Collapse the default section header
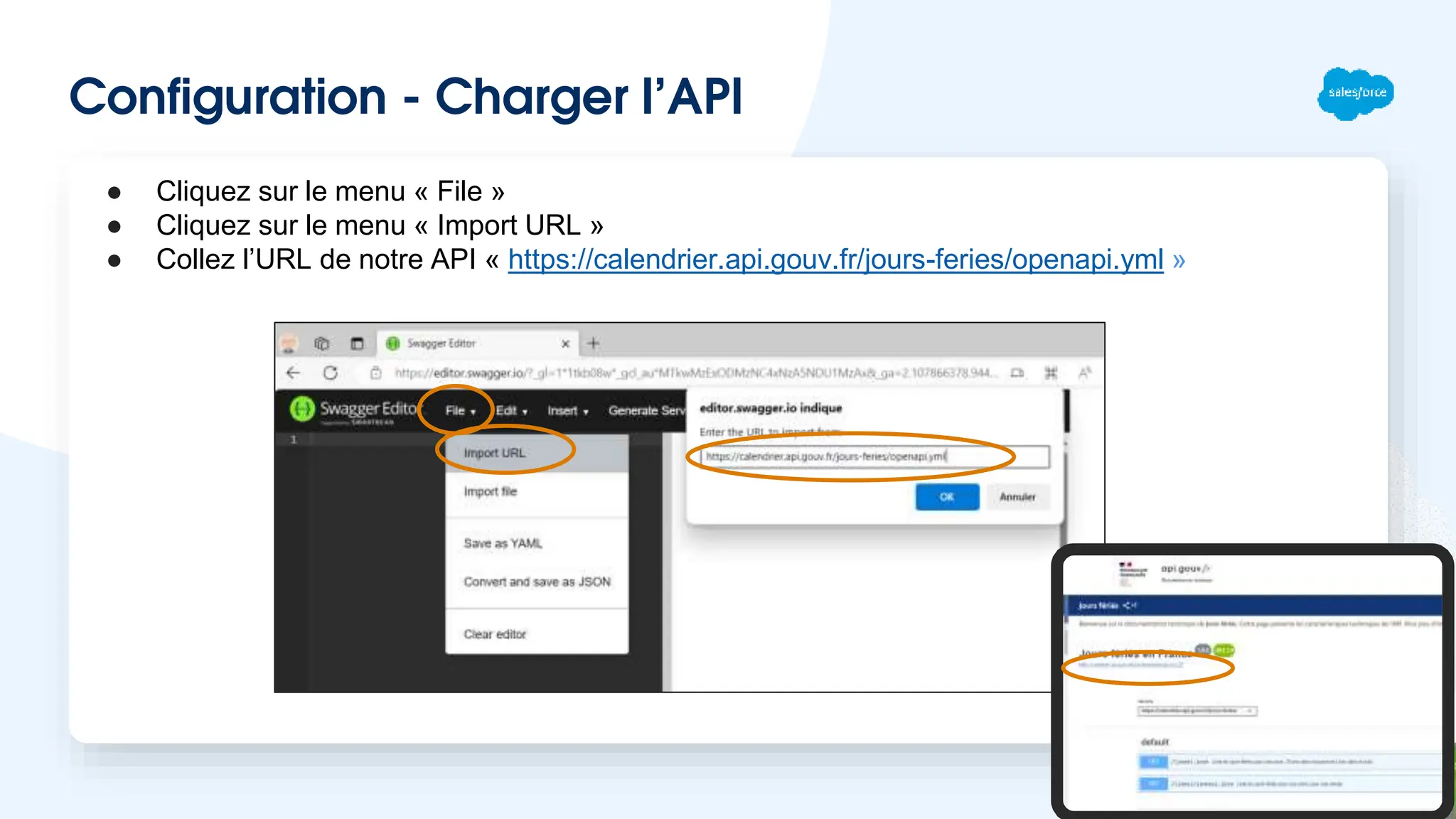This screenshot has width=1456, height=819. [x=1155, y=742]
